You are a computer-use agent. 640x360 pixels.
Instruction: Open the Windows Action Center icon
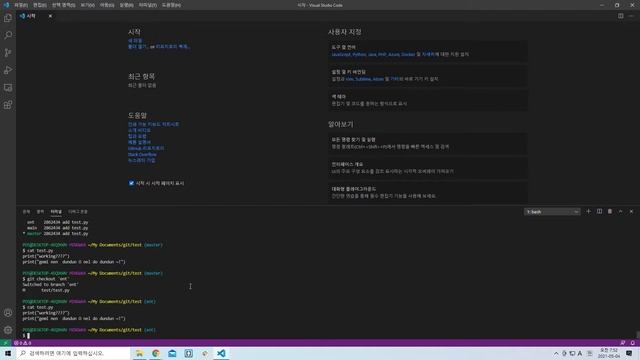[x=629, y=353]
